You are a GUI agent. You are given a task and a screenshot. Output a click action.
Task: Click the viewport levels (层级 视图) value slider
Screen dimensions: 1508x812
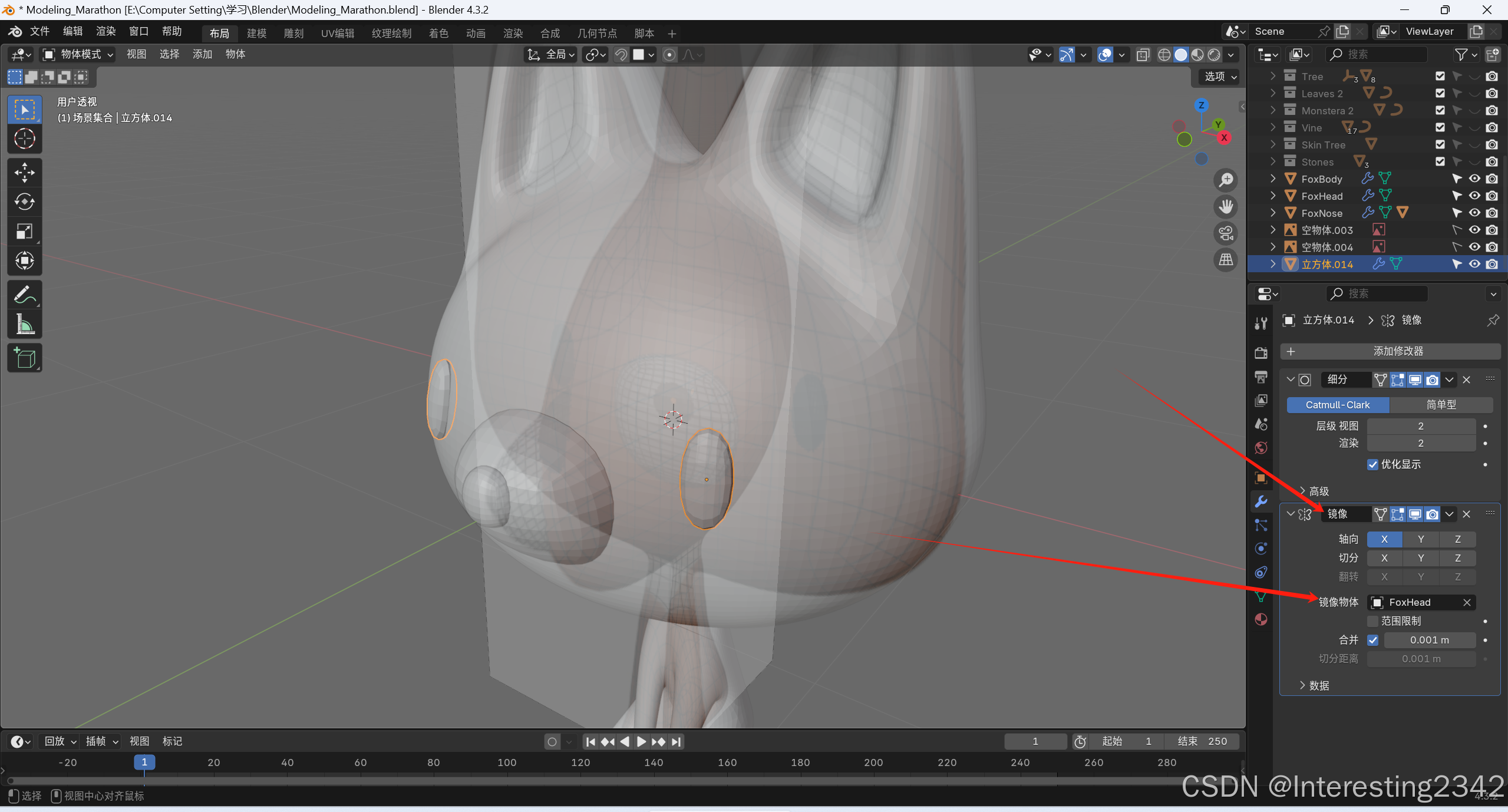[x=1420, y=426]
